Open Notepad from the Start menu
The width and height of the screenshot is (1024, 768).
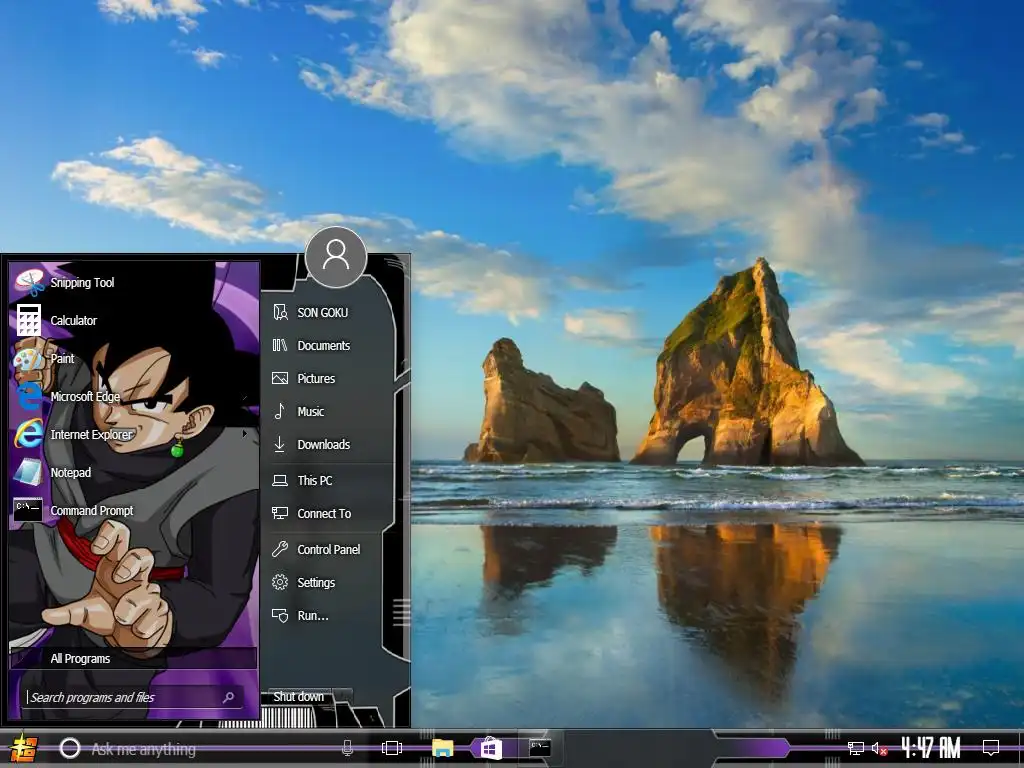point(134,472)
